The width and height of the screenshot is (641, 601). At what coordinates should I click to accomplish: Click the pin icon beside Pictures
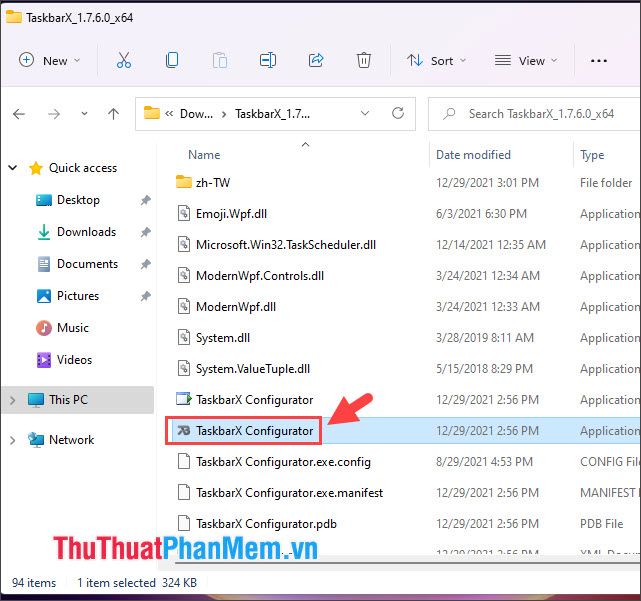click(x=146, y=296)
